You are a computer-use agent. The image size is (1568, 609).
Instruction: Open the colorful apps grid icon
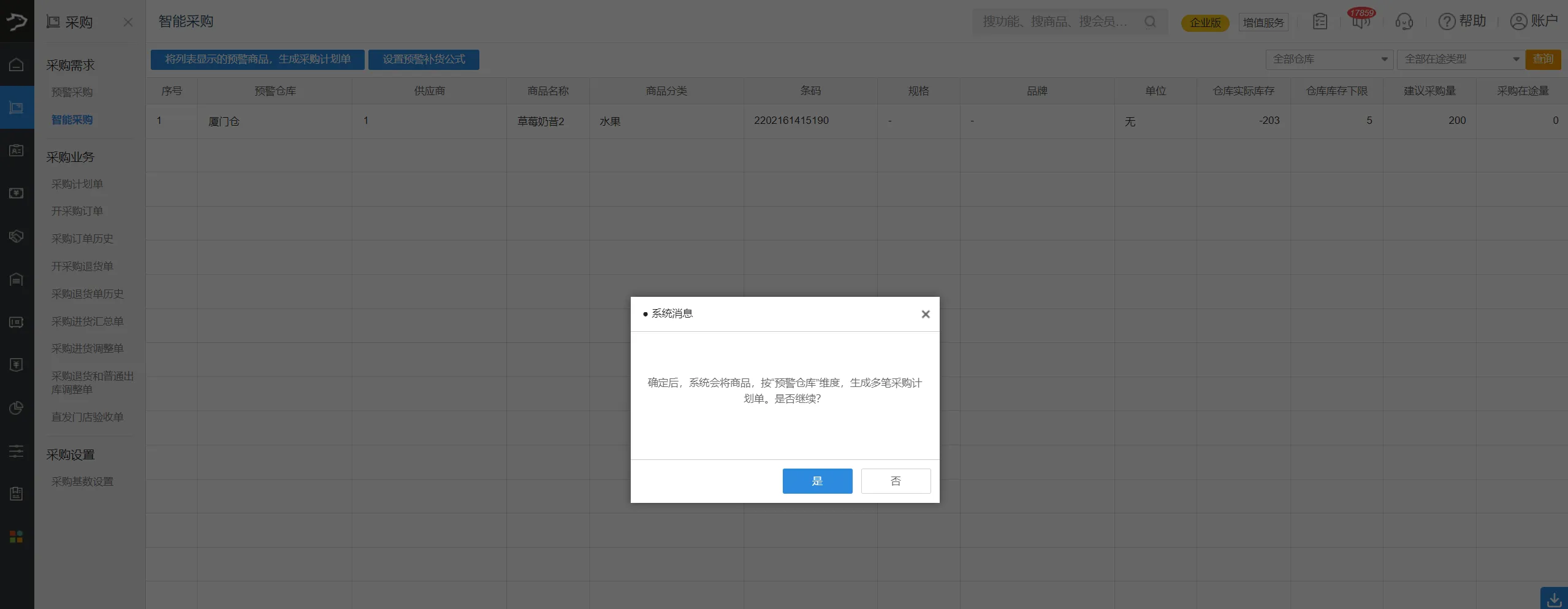[17, 537]
